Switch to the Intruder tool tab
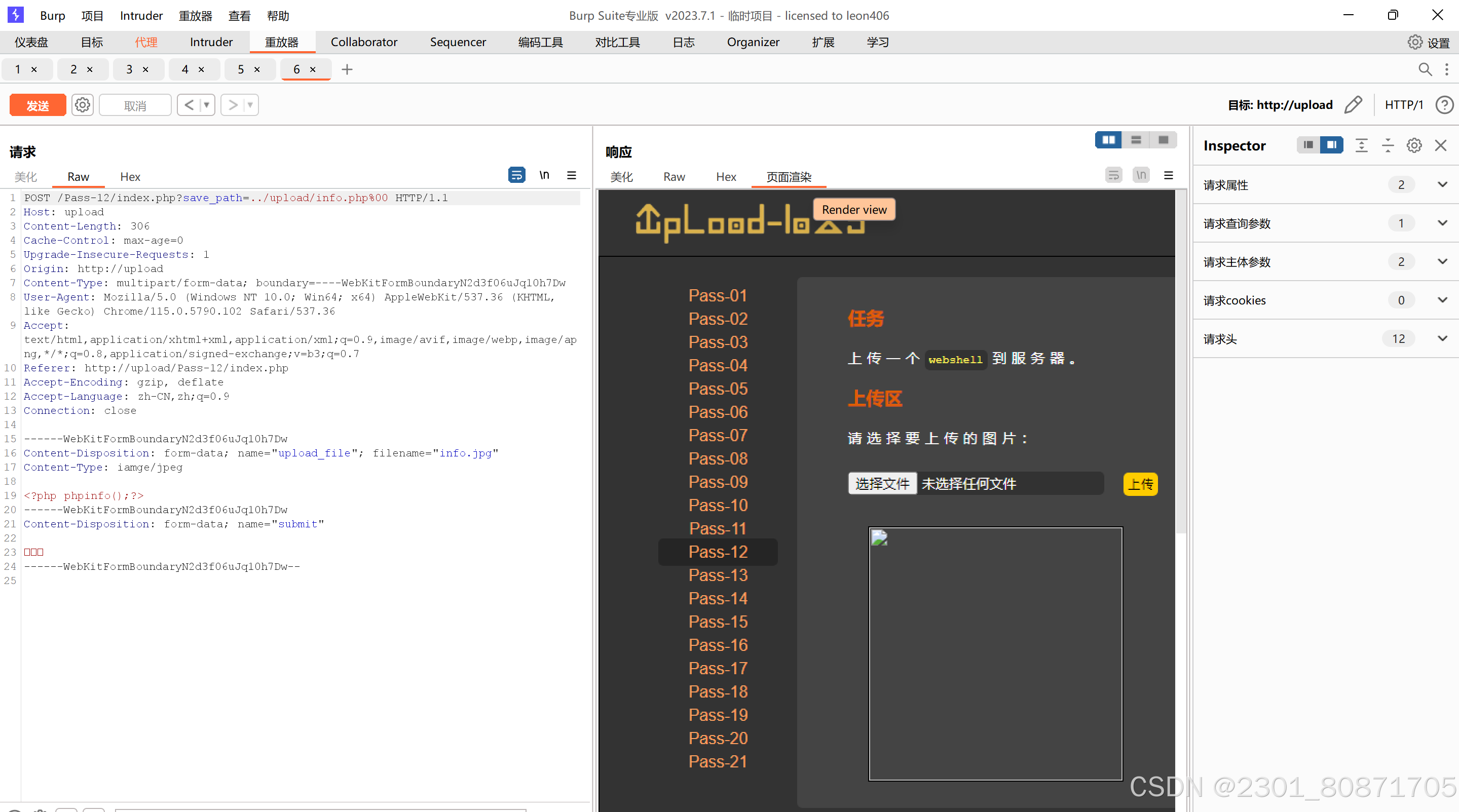Viewport: 1459px width, 812px height. [211, 43]
